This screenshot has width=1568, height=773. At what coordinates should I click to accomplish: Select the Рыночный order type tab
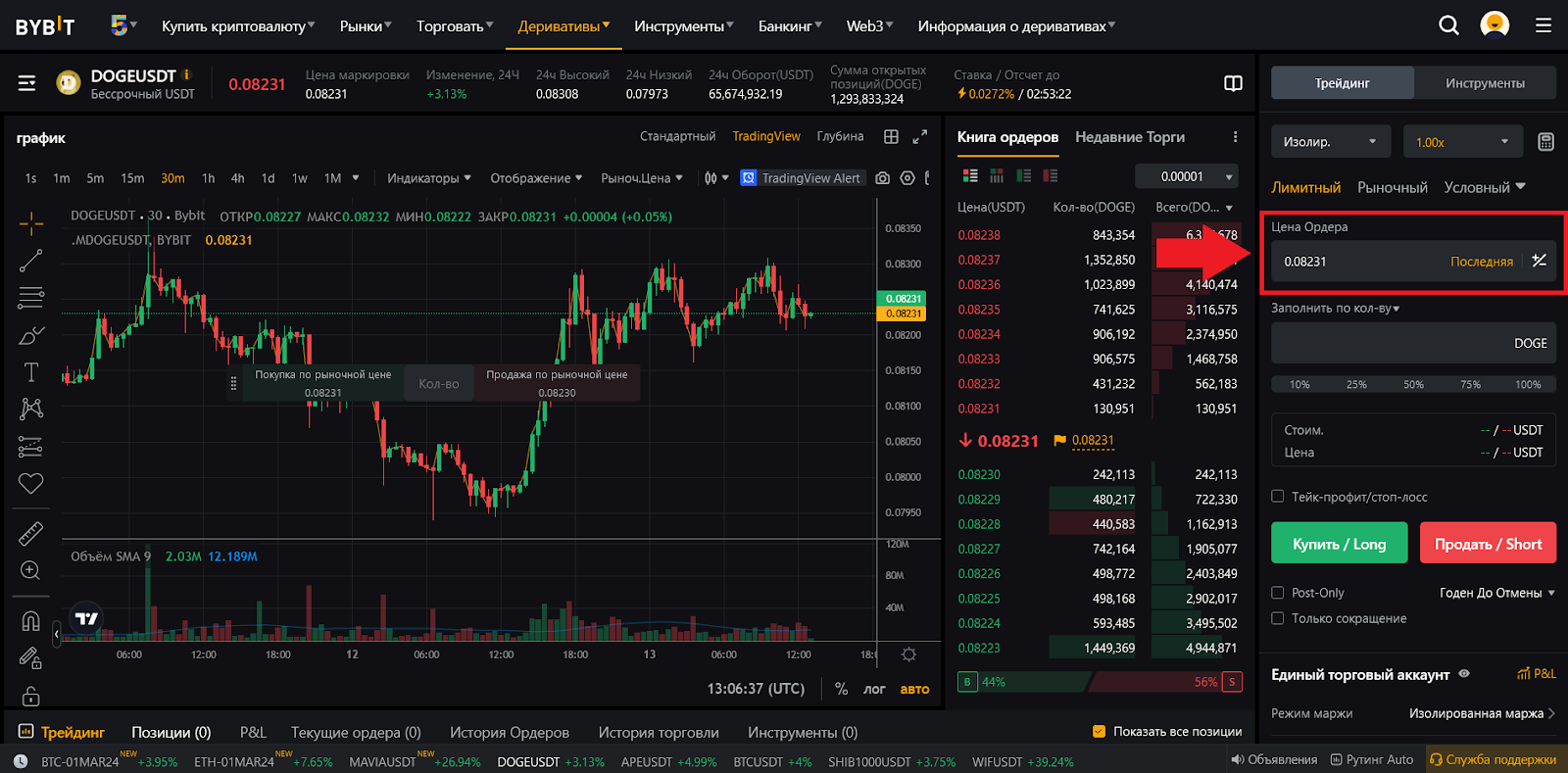[x=1392, y=187]
